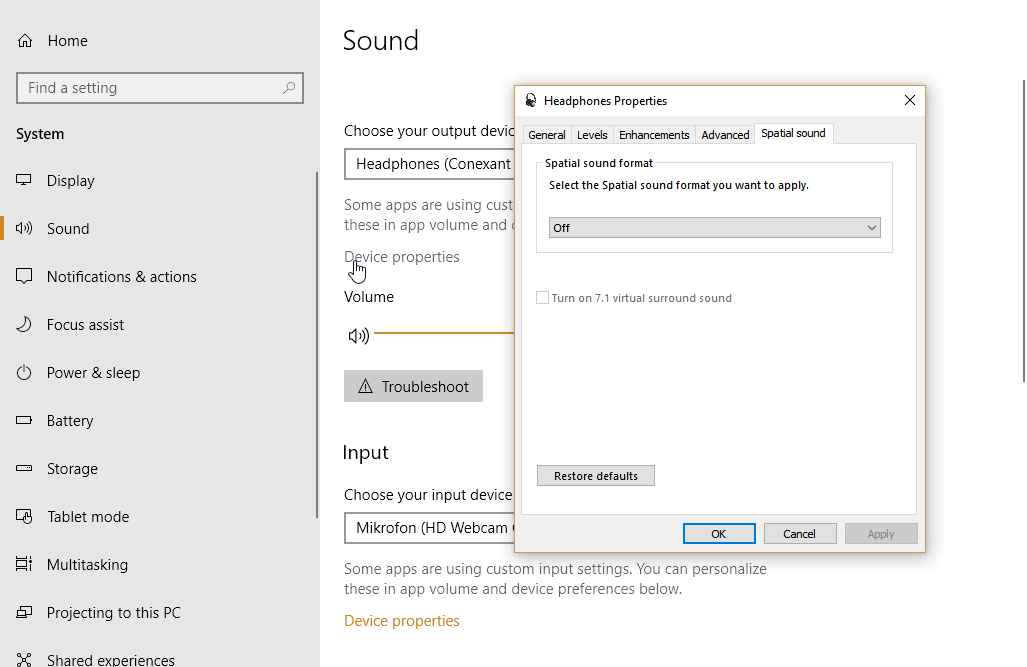Click the Sound speaker icon in the sidebar

24,228
